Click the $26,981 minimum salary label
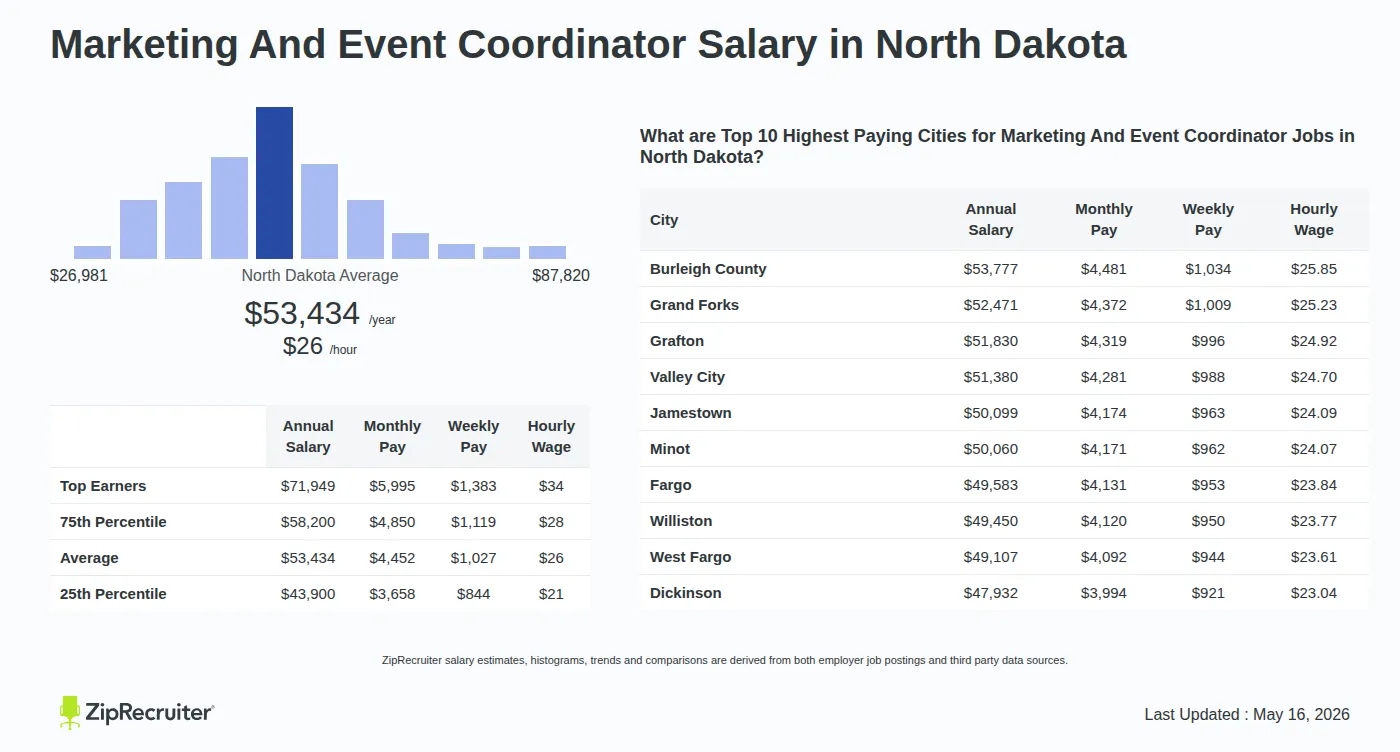The height and width of the screenshot is (752, 1400). pyautogui.click(x=79, y=275)
